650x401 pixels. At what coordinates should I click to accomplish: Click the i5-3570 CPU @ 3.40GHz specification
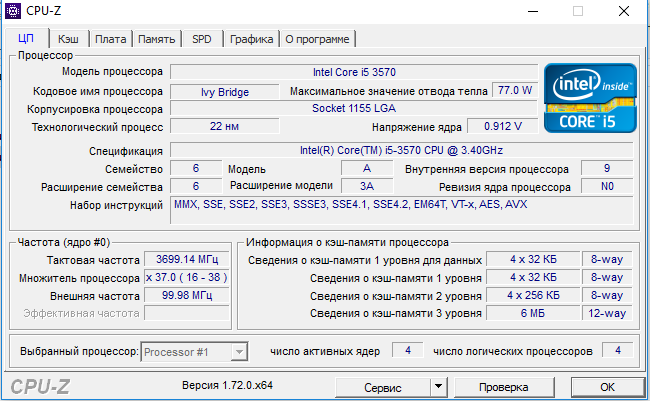401,150
